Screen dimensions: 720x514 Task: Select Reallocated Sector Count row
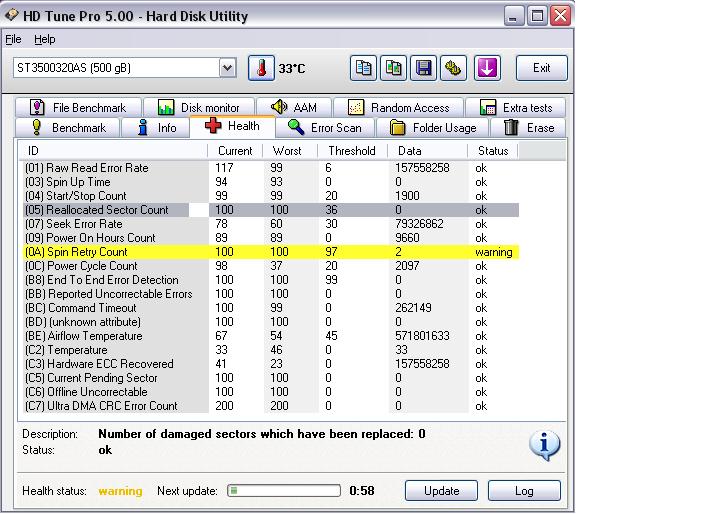click(271, 210)
